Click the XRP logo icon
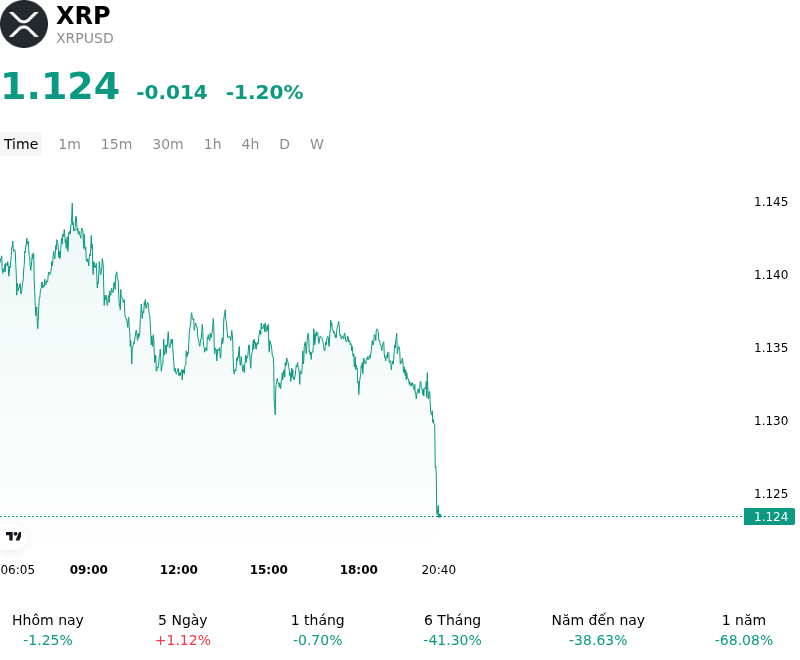The width and height of the screenshot is (800, 660). pos(23,24)
